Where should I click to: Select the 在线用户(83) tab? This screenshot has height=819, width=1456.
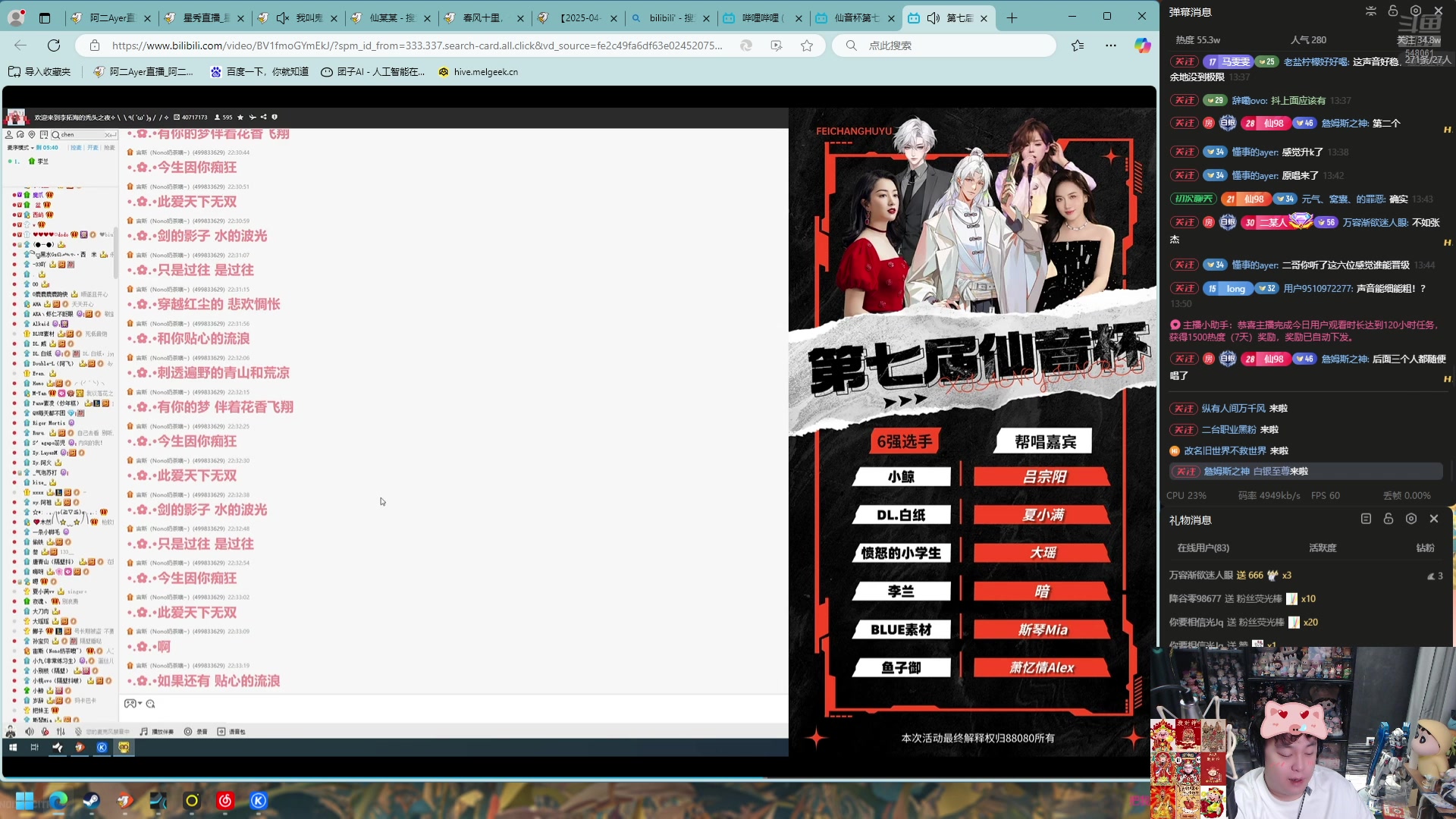pyautogui.click(x=1203, y=548)
